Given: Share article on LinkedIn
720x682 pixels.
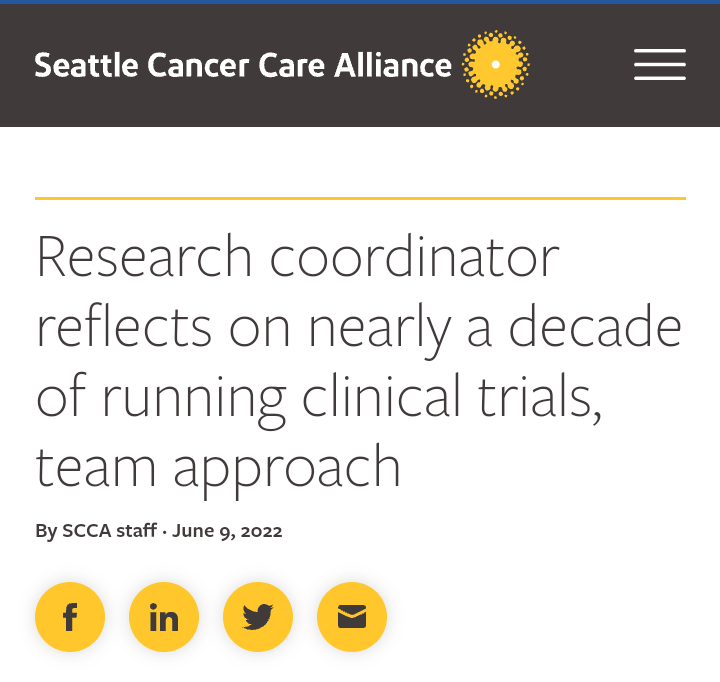Looking at the screenshot, I should (x=164, y=617).
